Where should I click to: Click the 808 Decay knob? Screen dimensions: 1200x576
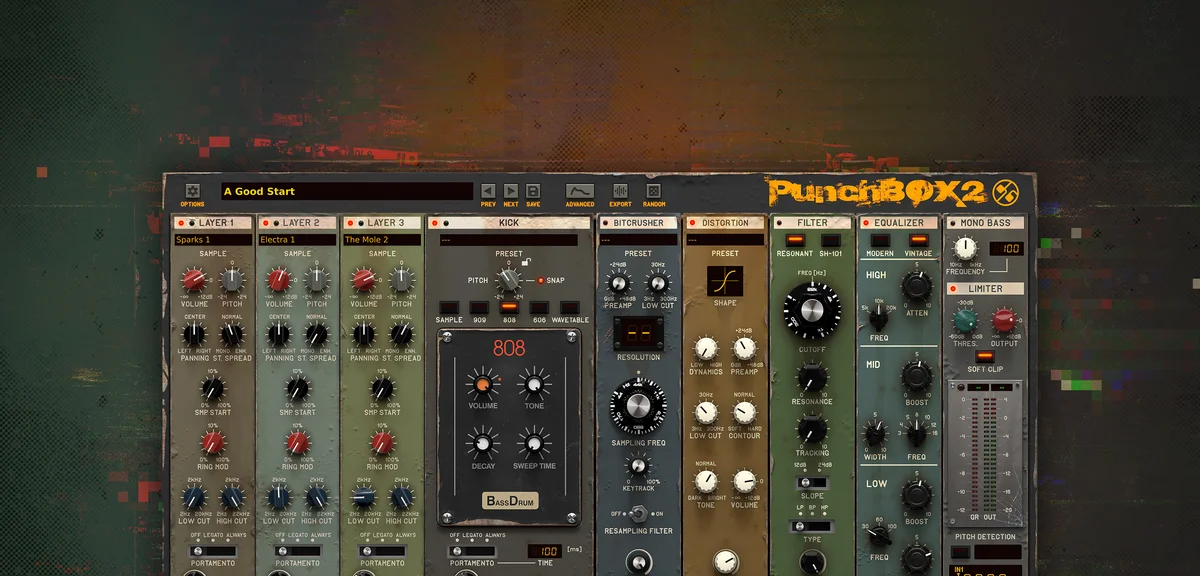[x=482, y=443]
